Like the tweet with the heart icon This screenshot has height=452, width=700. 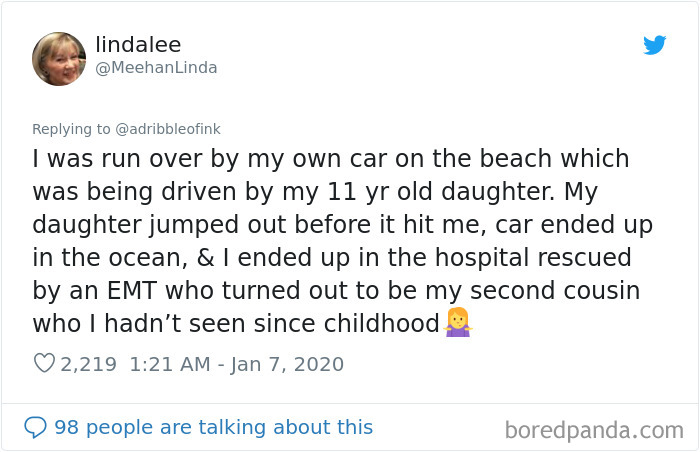pyautogui.click(x=44, y=364)
